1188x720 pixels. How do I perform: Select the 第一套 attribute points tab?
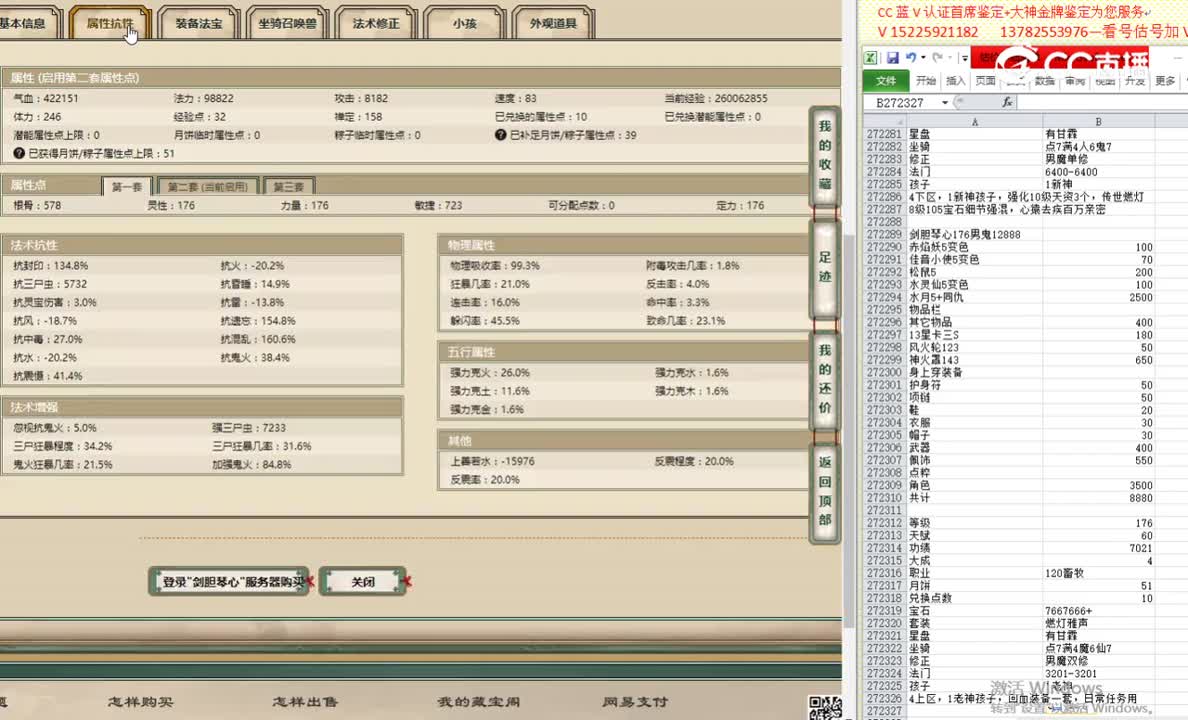point(127,186)
